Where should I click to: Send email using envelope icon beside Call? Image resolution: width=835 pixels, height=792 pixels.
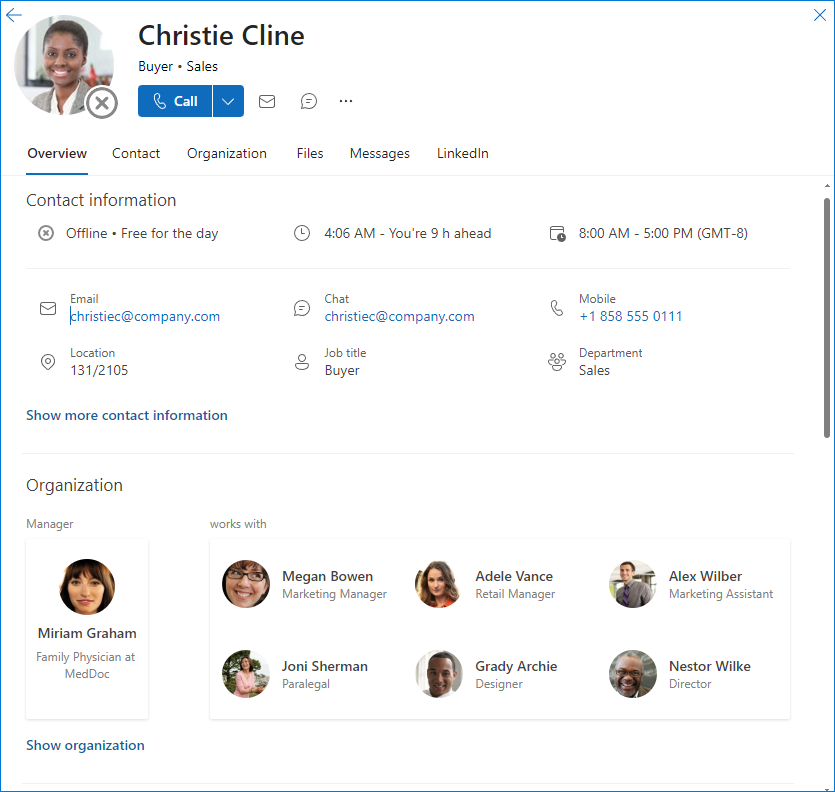tap(267, 101)
